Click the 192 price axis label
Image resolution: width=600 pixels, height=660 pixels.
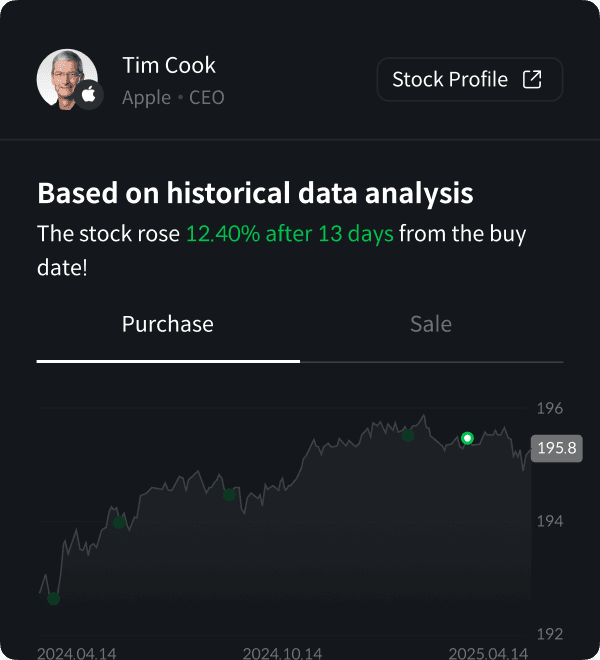coord(551,633)
